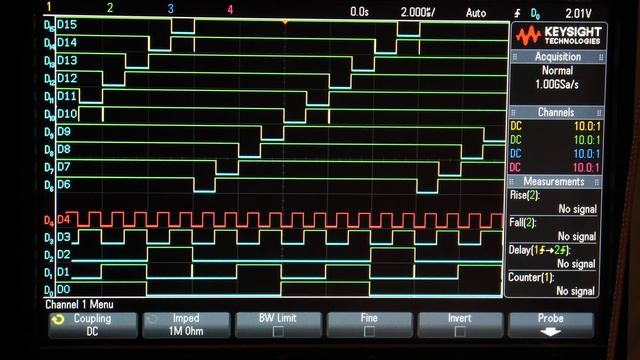Image resolution: width=640 pixels, height=360 pixels.
Task: Open the Channels panel header
Action: coord(556,112)
